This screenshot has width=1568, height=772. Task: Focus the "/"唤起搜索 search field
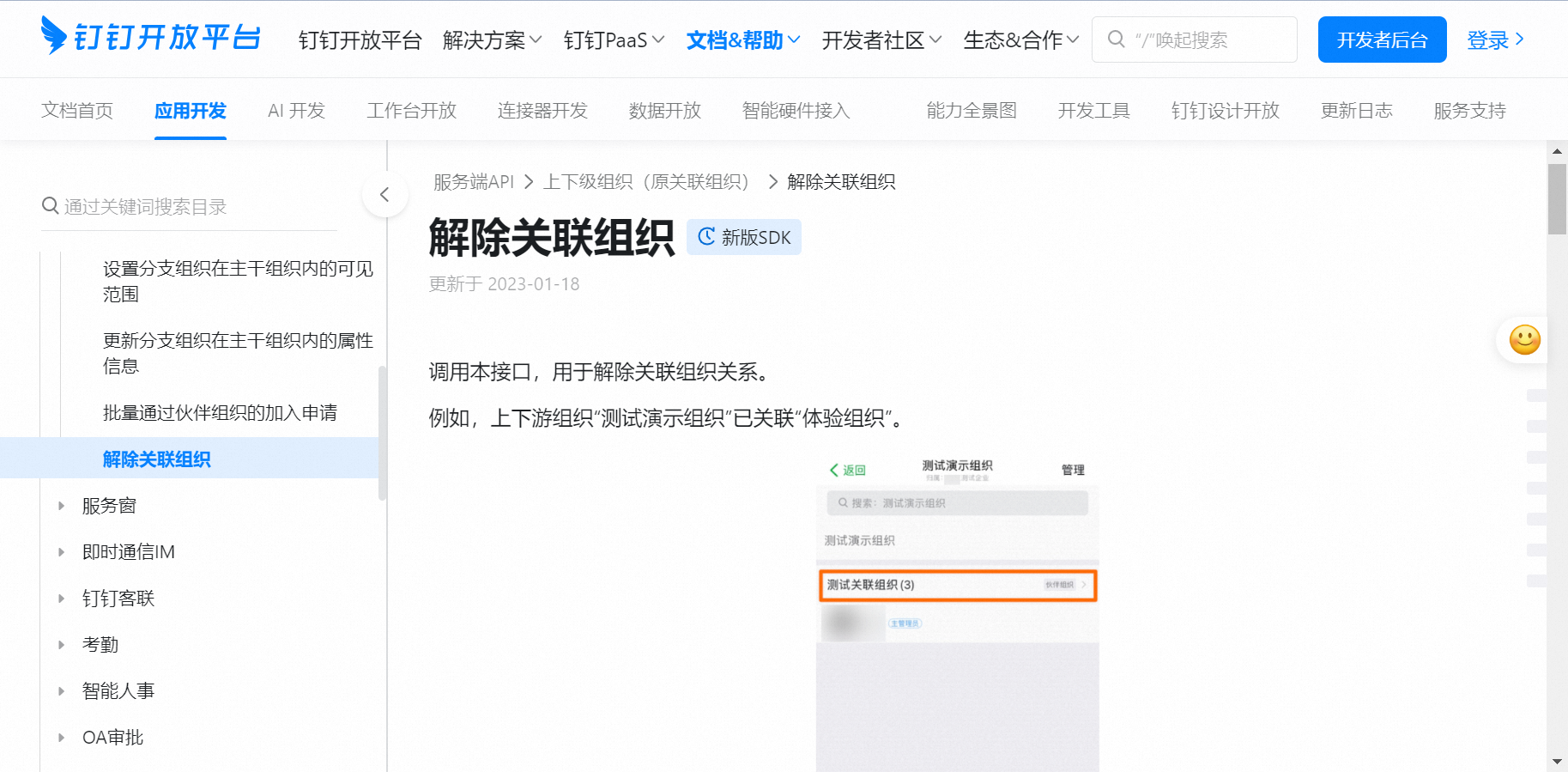tap(1195, 40)
